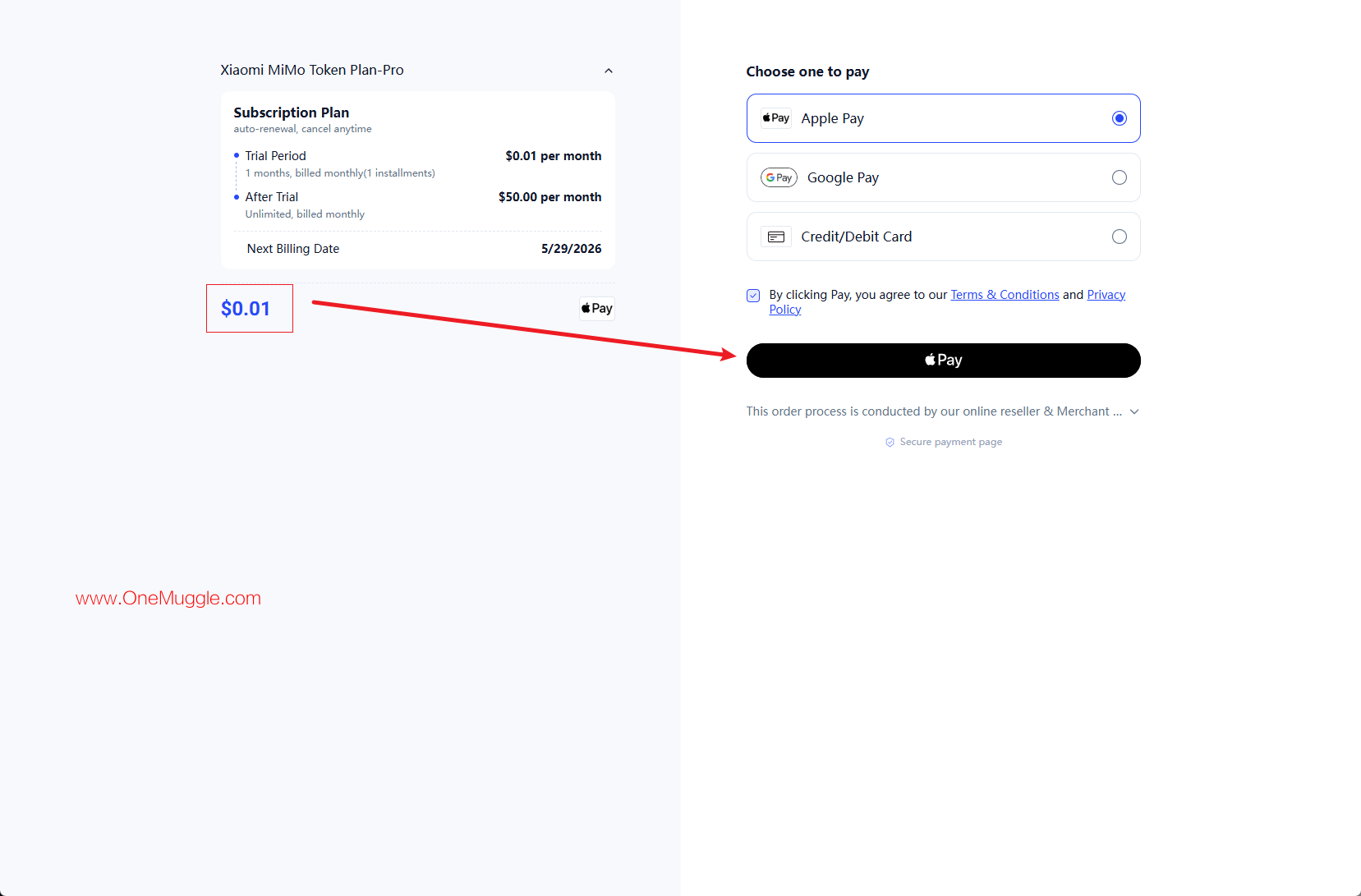
Task: Click the Secure payment page text
Action: pos(950,442)
